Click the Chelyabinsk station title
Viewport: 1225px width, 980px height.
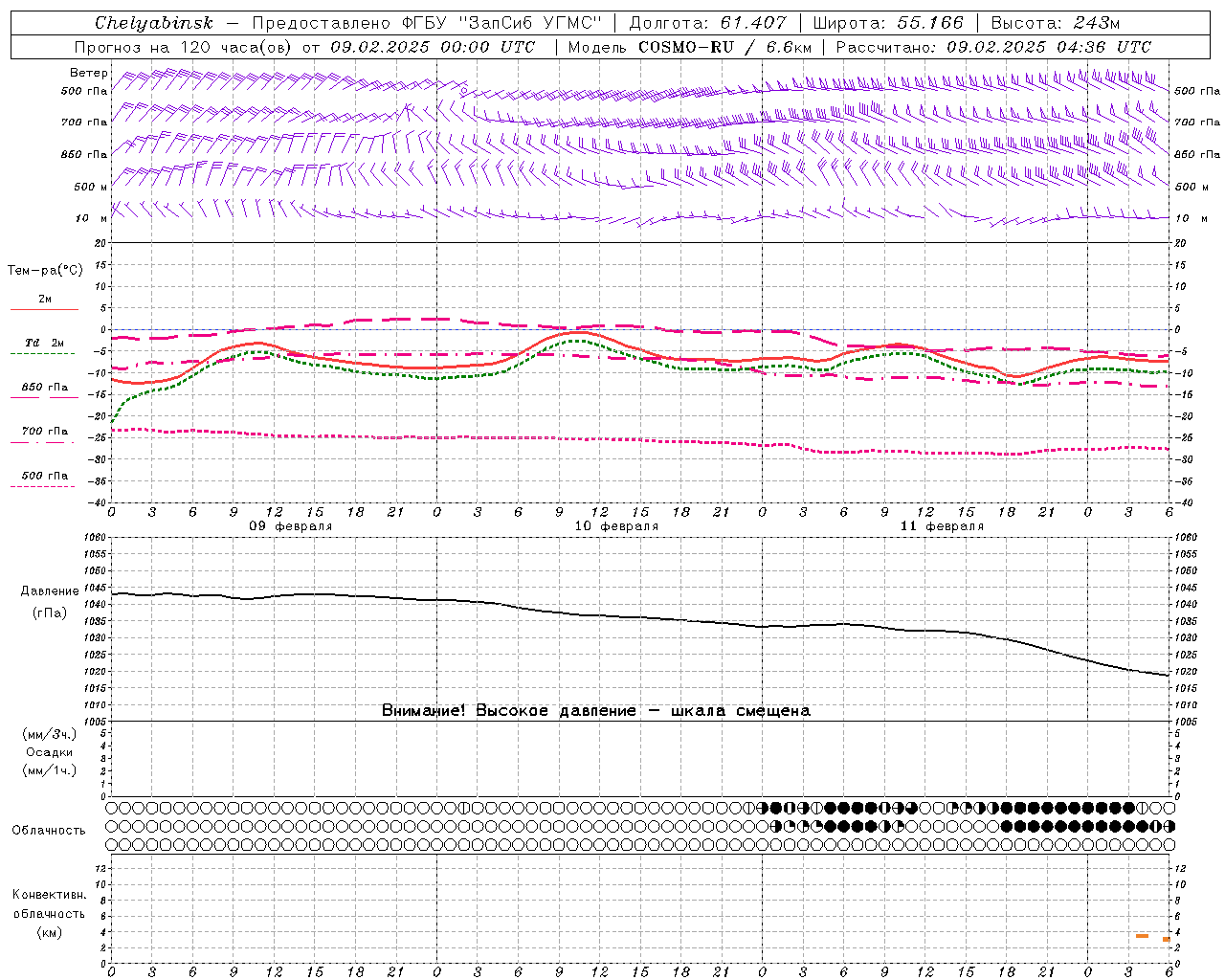pyautogui.click(x=154, y=23)
